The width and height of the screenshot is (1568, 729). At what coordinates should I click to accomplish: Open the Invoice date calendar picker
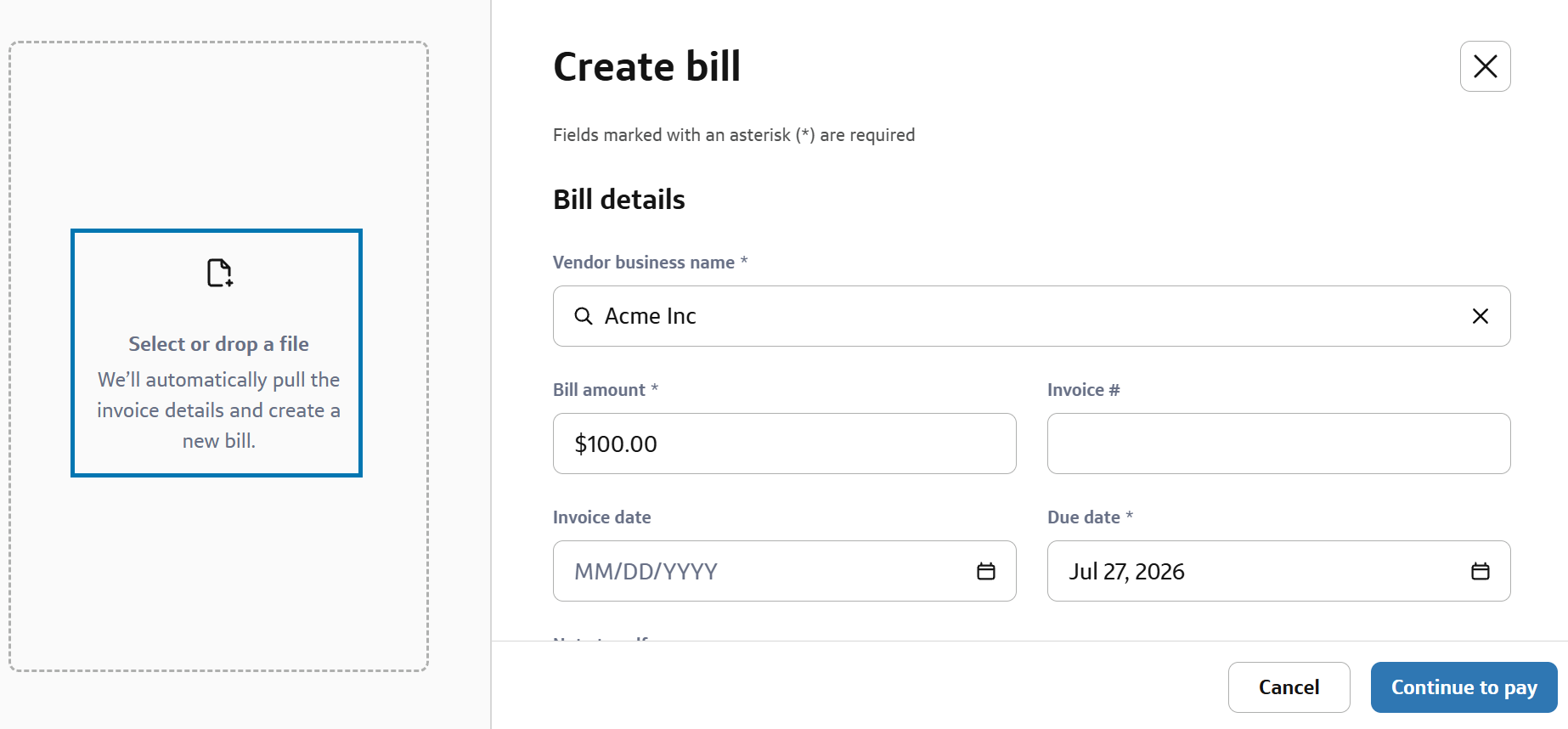click(x=985, y=571)
